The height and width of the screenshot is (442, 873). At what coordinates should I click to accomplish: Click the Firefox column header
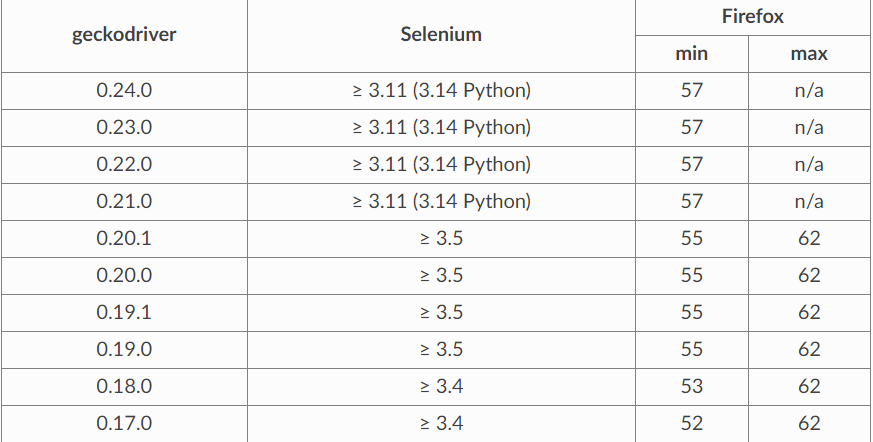pyautogui.click(x=751, y=16)
